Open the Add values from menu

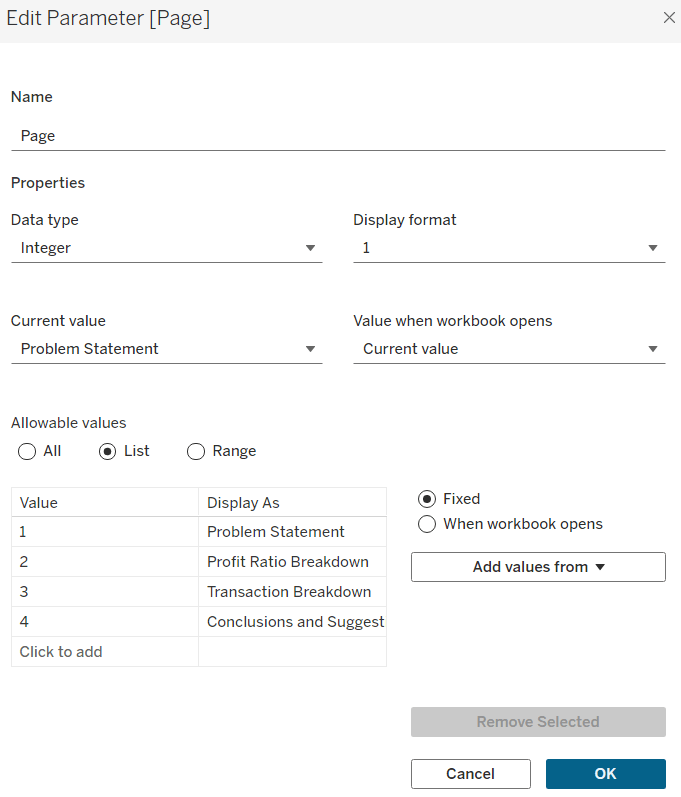click(538, 567)
